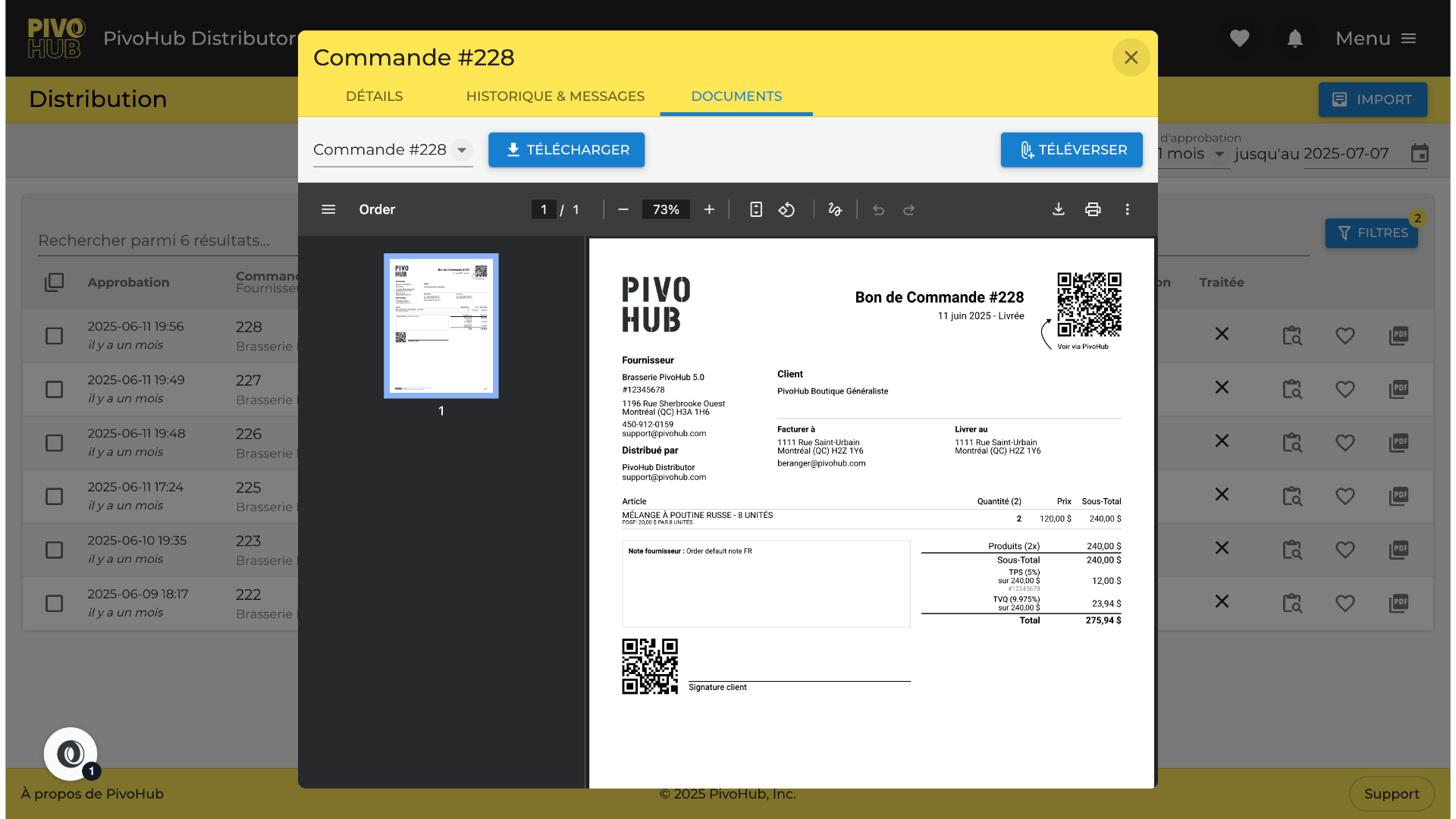Print the PDF order document
Image resolution: width=1456 pixels, height=819 pixels.
coord(1093,209)
